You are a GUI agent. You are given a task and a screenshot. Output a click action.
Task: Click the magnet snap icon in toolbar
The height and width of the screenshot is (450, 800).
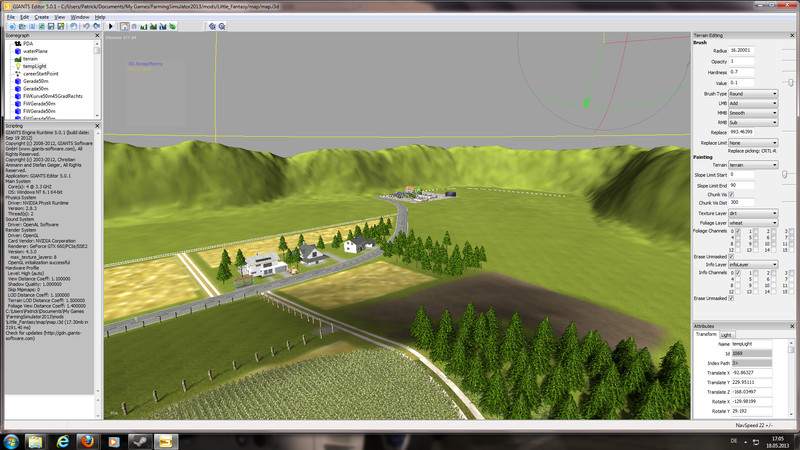click(134, 26)
